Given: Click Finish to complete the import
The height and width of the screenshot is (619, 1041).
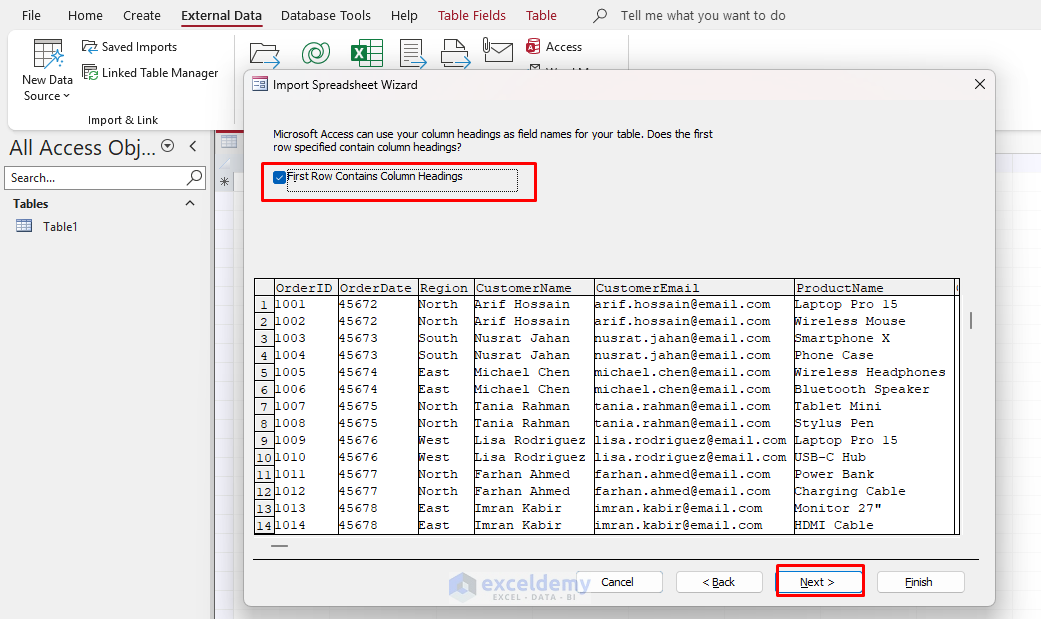Looking at the screenshot, I should point(920,582).
